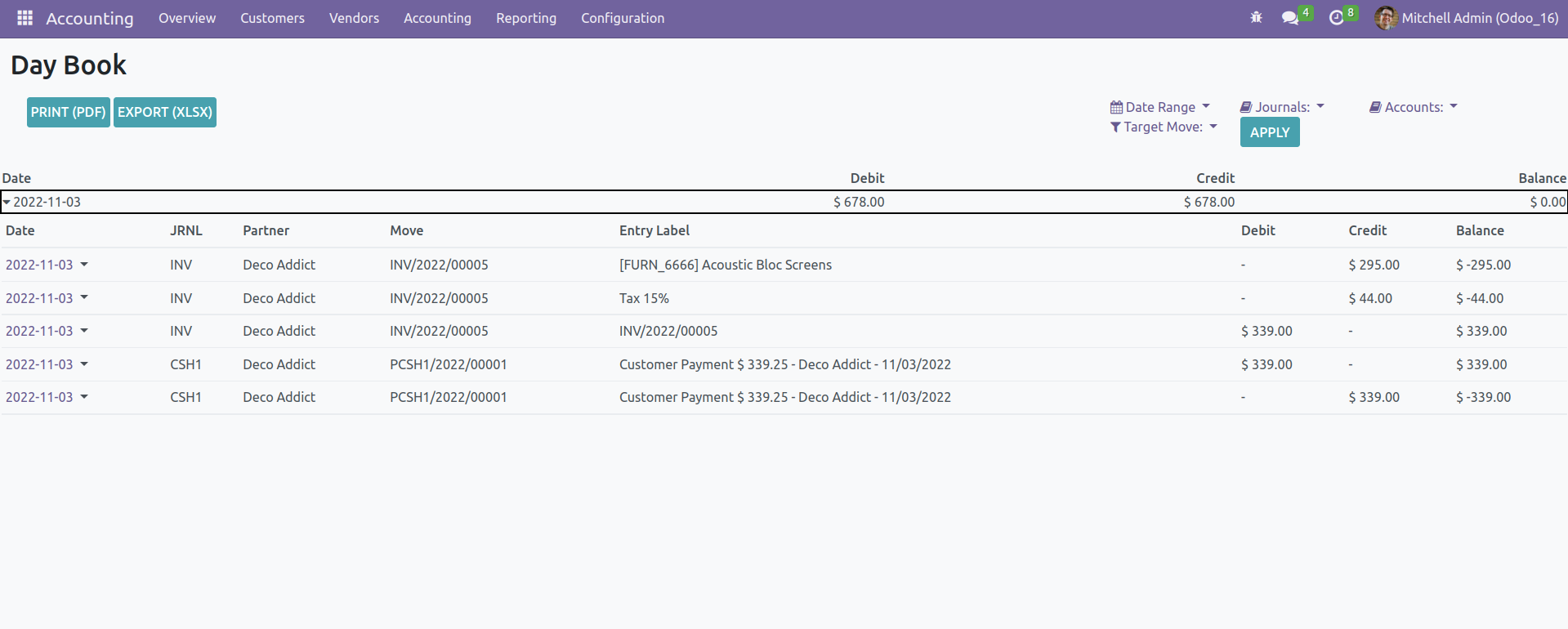Open caret on Acoustic Bloc Screens row date
This screenshot has width=1568, height=629.
84,265
